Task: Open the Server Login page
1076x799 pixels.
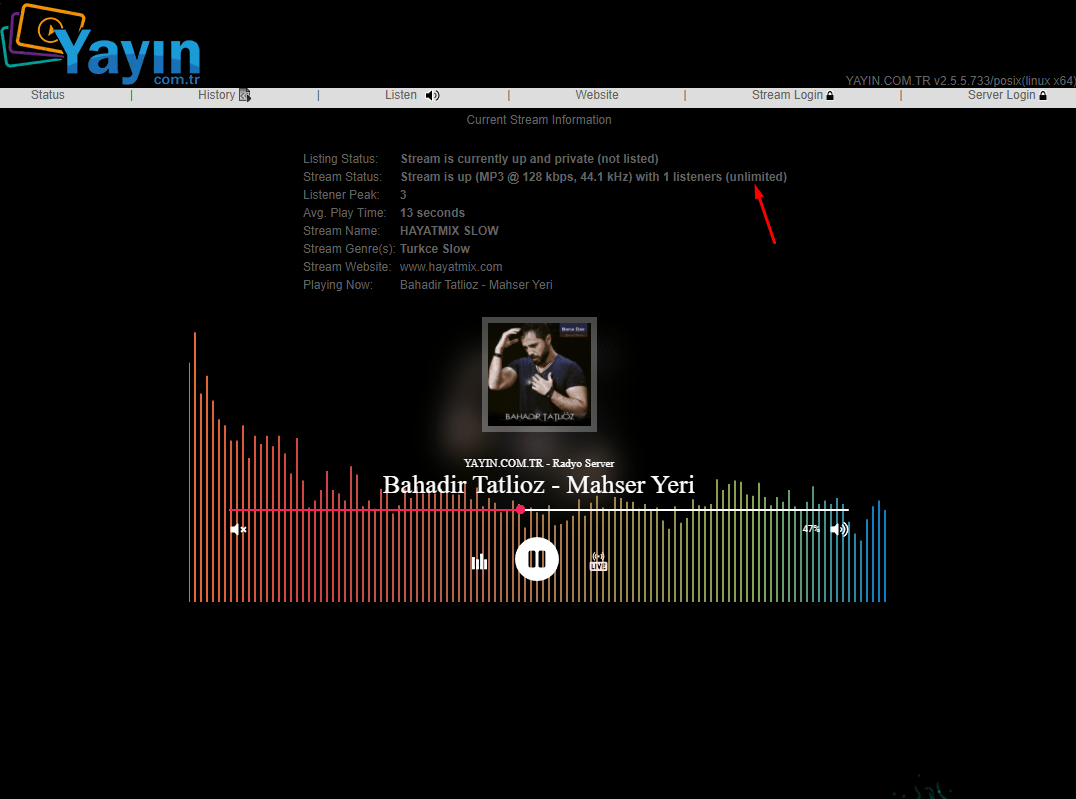Action: (1007, 95)
